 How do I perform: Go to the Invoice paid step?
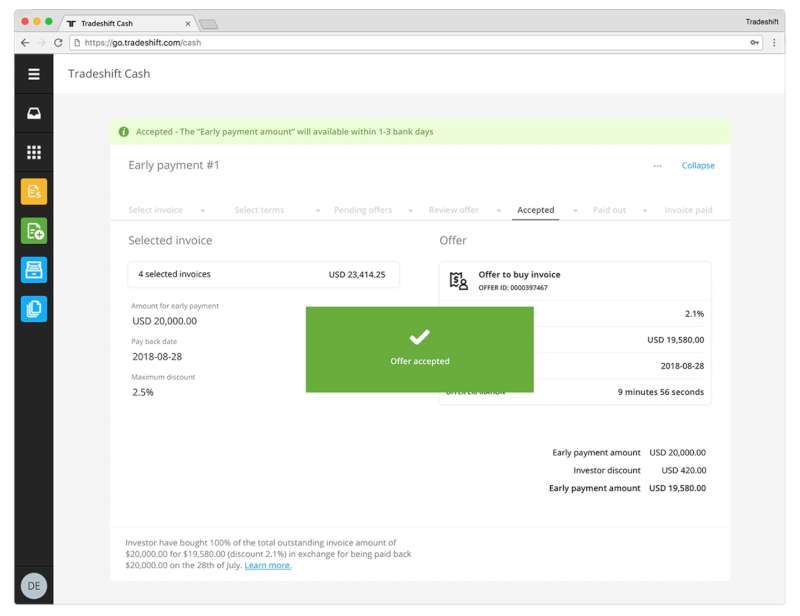(x=688, y=210)
